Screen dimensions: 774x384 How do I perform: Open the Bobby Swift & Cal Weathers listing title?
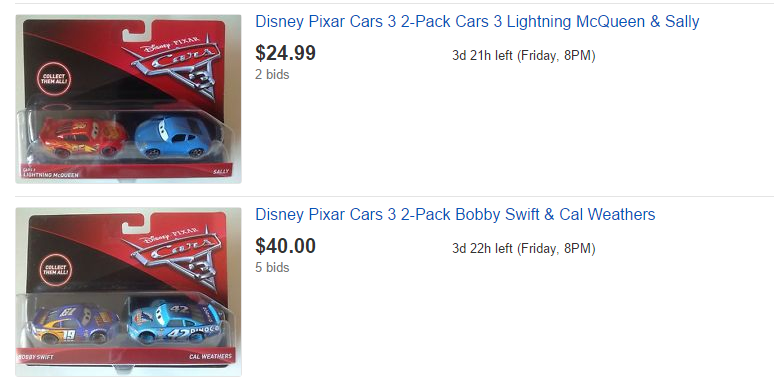(455, 215)
